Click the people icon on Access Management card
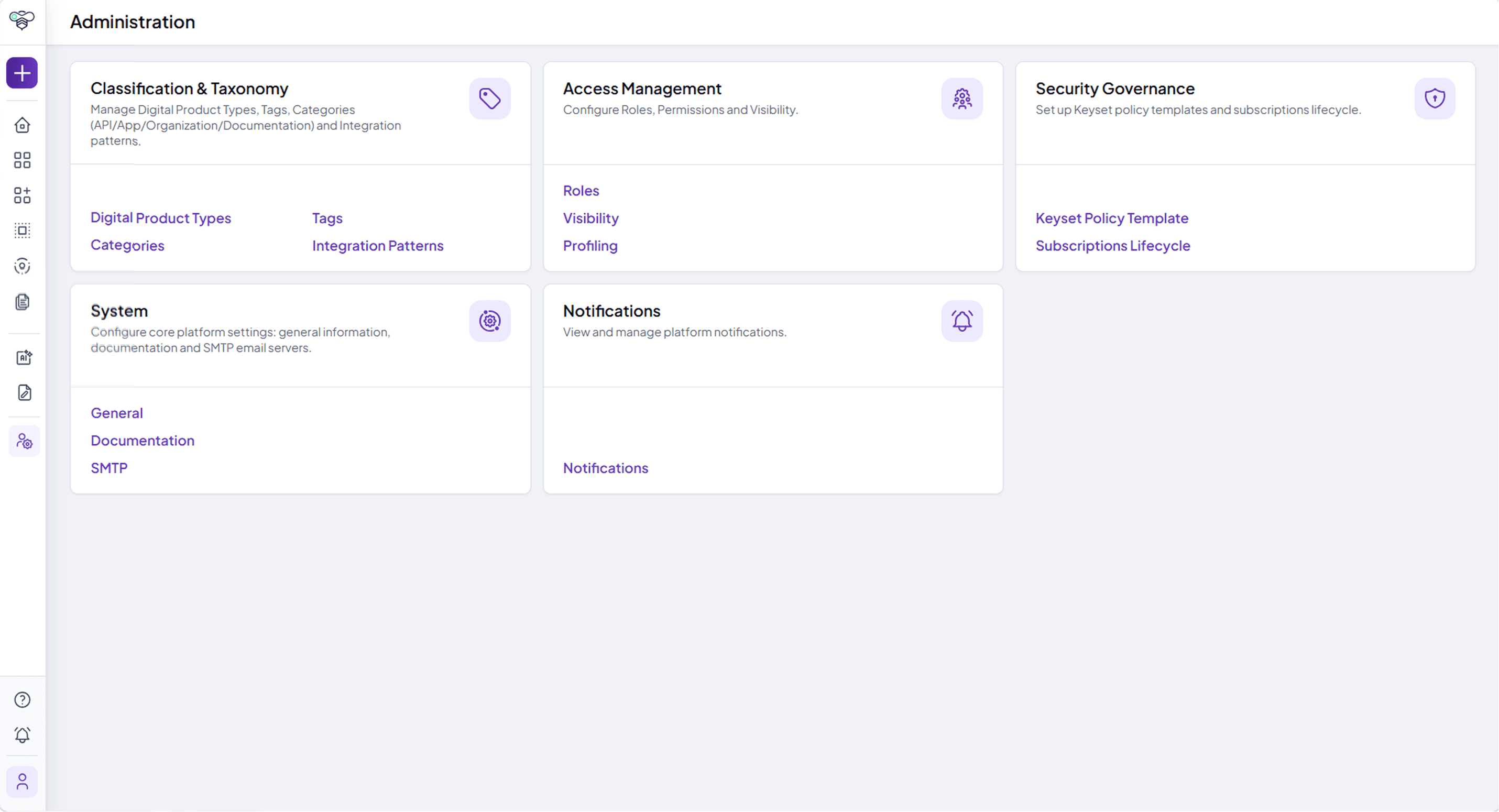1499x812 pixels. [x=962, y=98]
